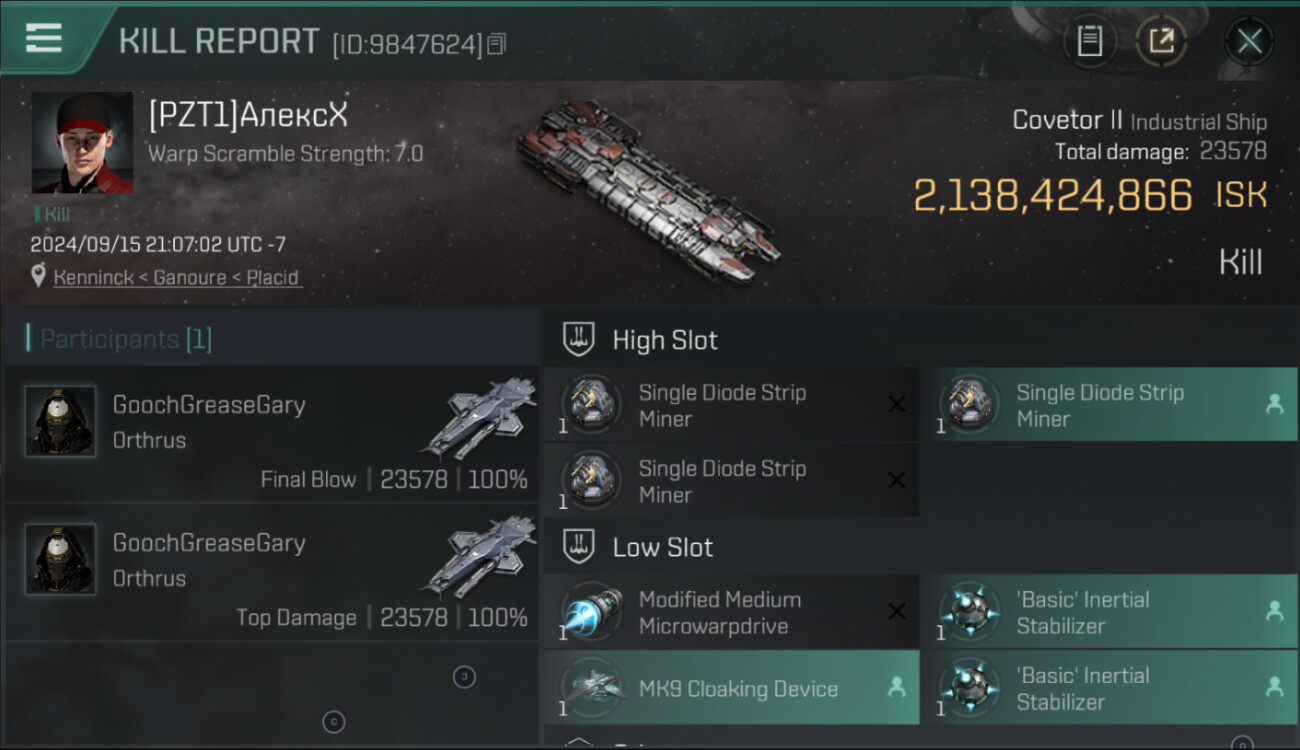Screen dimensions: 1300x750
Task: Open the Kenninck < Ganoure < Placid location link
Action: pyautogui.click(x=176, y=277)
